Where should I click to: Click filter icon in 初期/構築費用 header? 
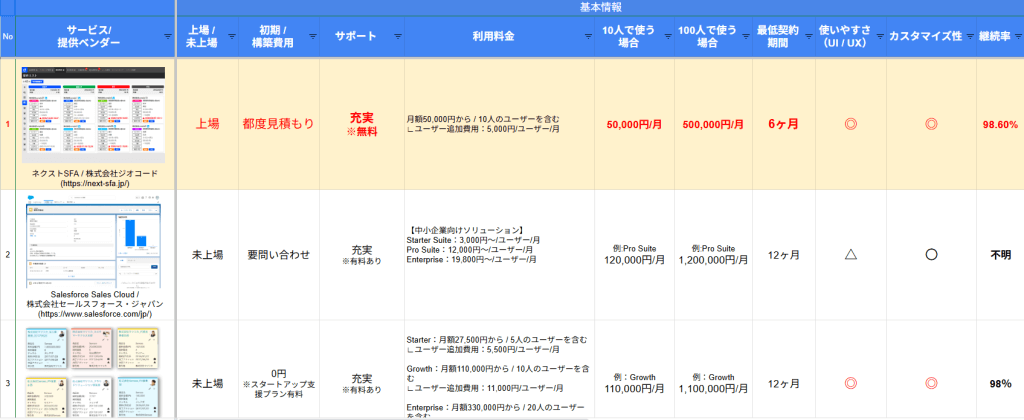[311, 37]
